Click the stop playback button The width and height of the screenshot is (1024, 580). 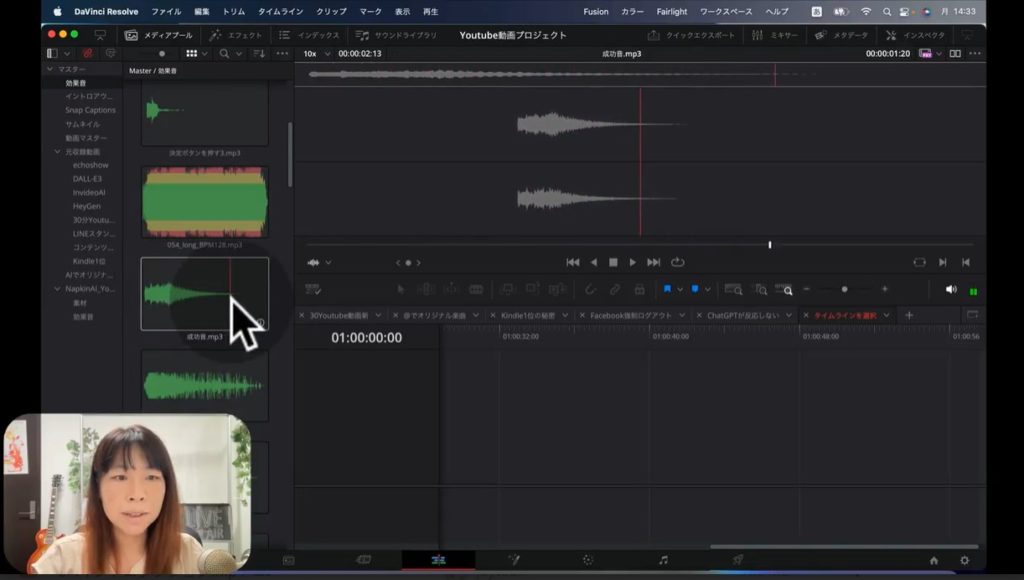(x=613, y=262)
